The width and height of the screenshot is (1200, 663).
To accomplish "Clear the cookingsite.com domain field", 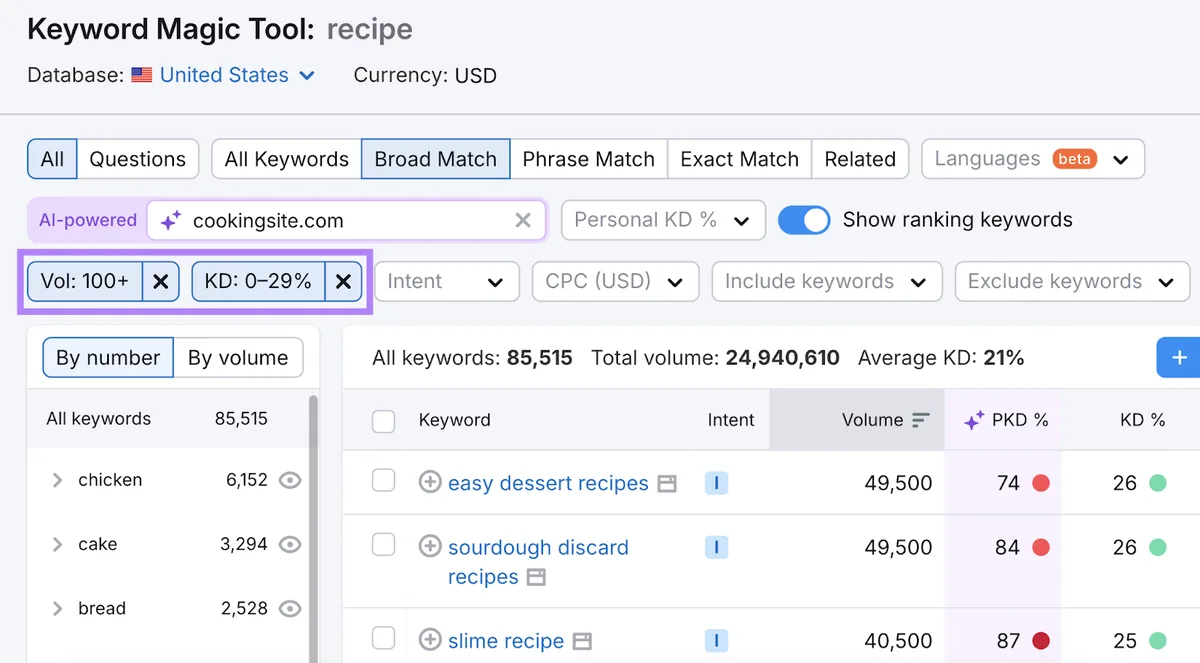I will (523, 220).
